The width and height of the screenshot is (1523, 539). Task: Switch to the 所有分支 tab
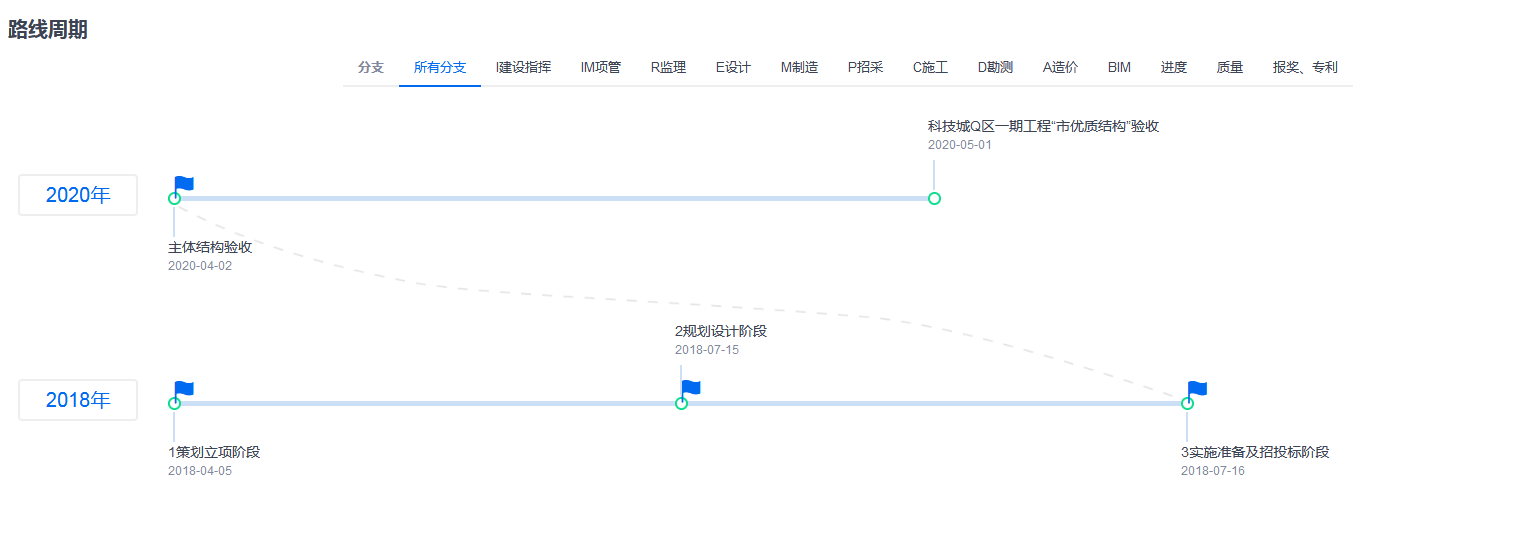pos(440,67)
